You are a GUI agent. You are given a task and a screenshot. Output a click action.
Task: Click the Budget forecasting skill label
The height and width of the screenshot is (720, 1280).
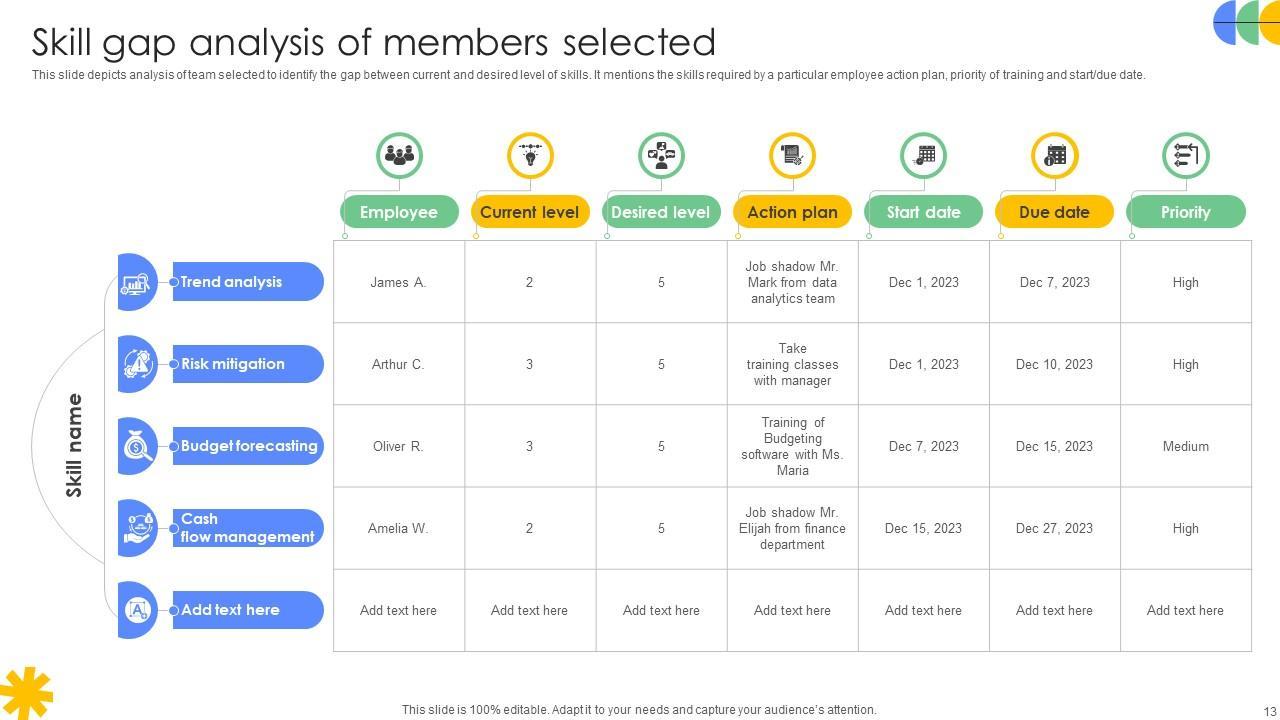click(249, 446)
